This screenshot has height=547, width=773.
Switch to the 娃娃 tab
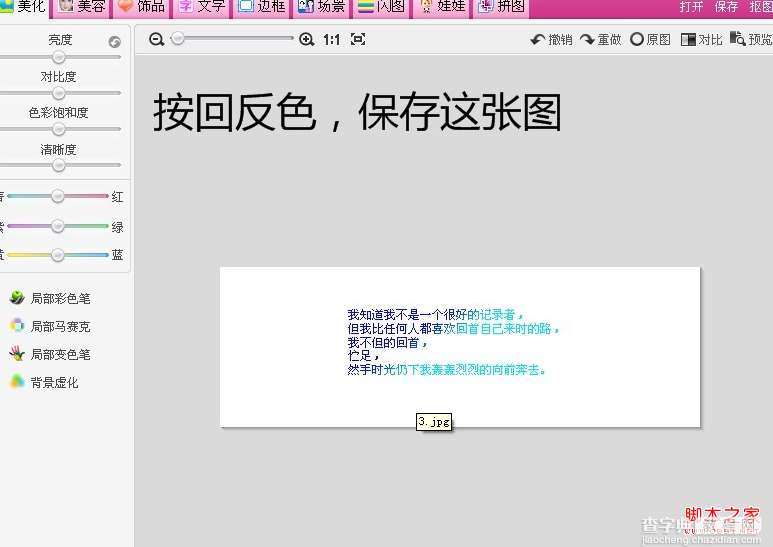(442, 7)
